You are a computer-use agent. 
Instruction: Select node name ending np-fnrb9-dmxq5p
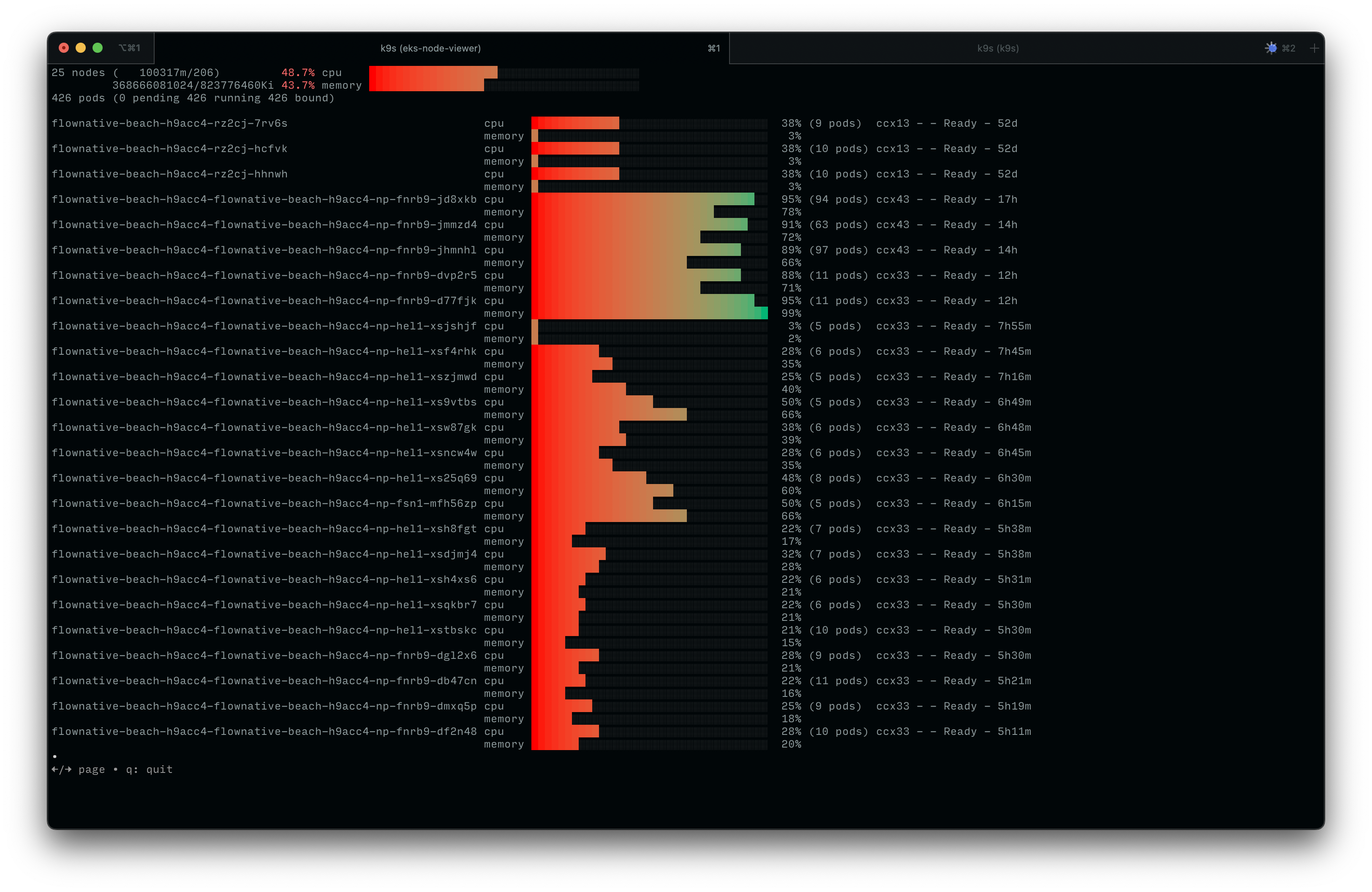pos(264,707)
